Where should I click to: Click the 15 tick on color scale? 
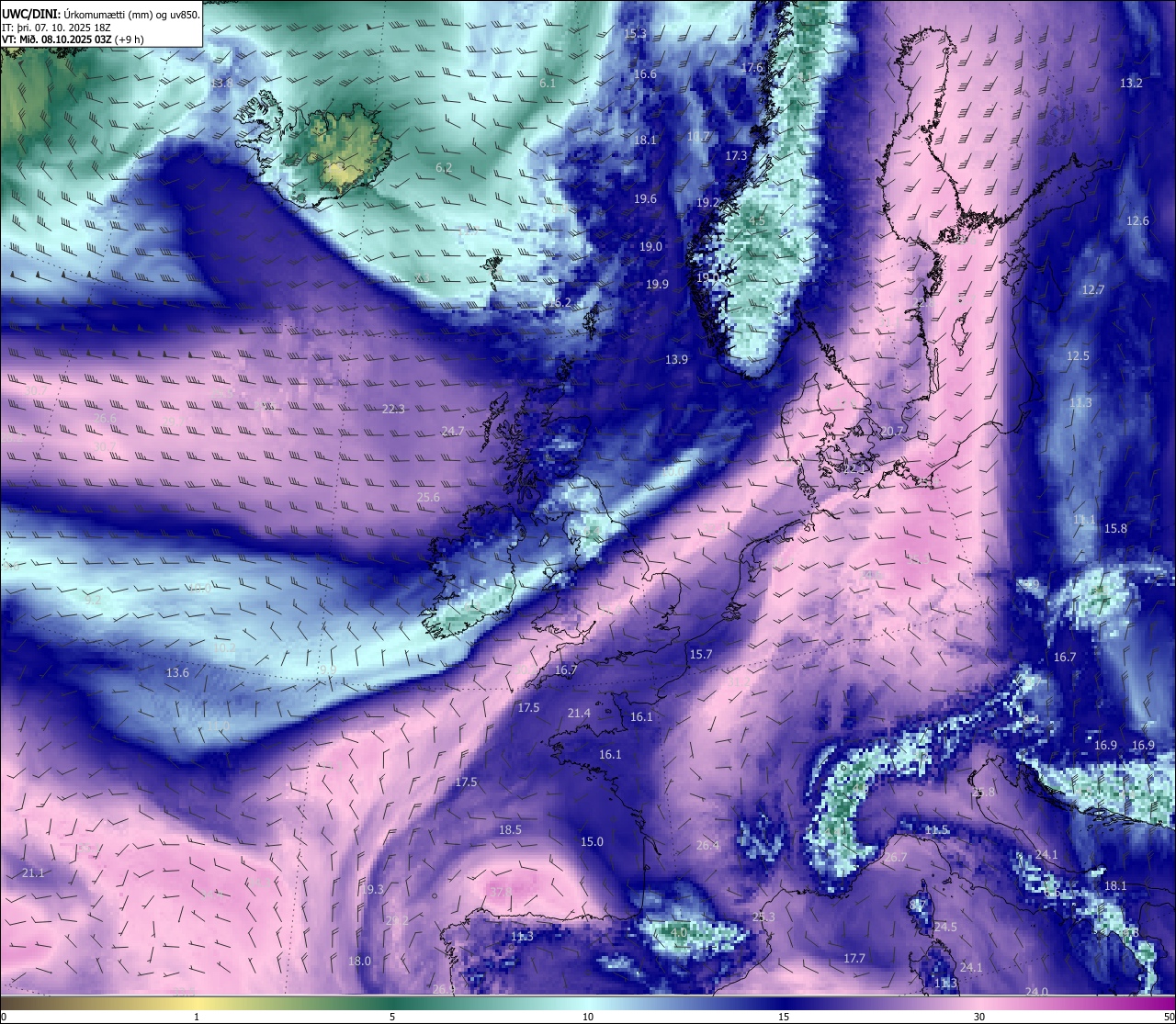784,1017
